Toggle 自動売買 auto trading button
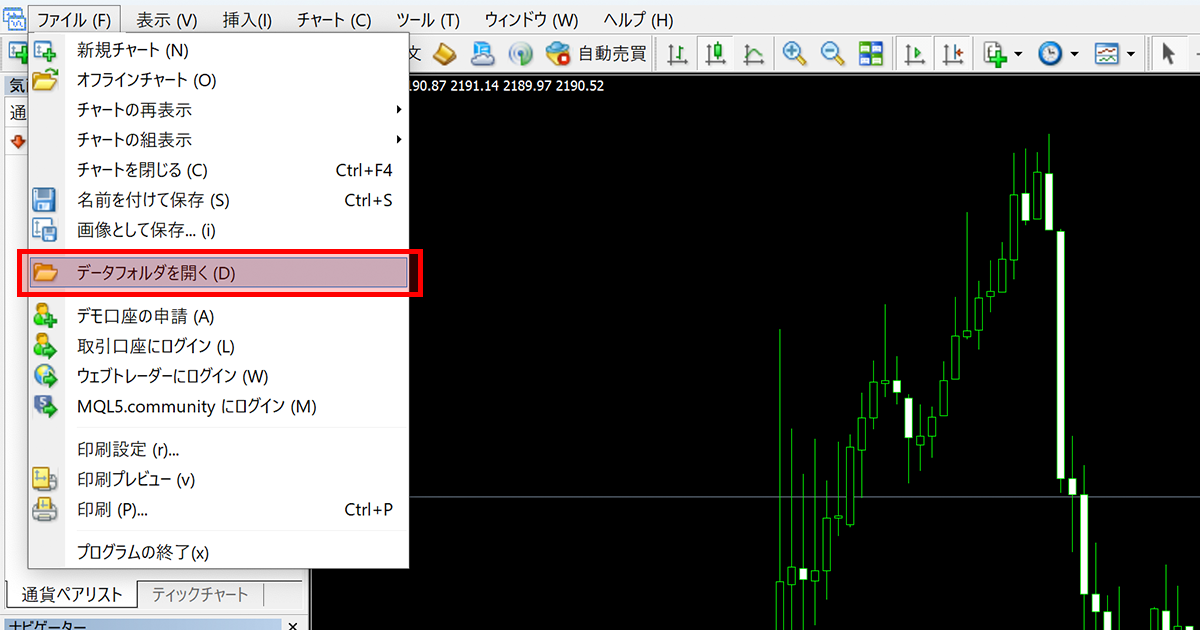This screenshot has width=1200, height=630. pyautogui.click(x=596, y=54)
